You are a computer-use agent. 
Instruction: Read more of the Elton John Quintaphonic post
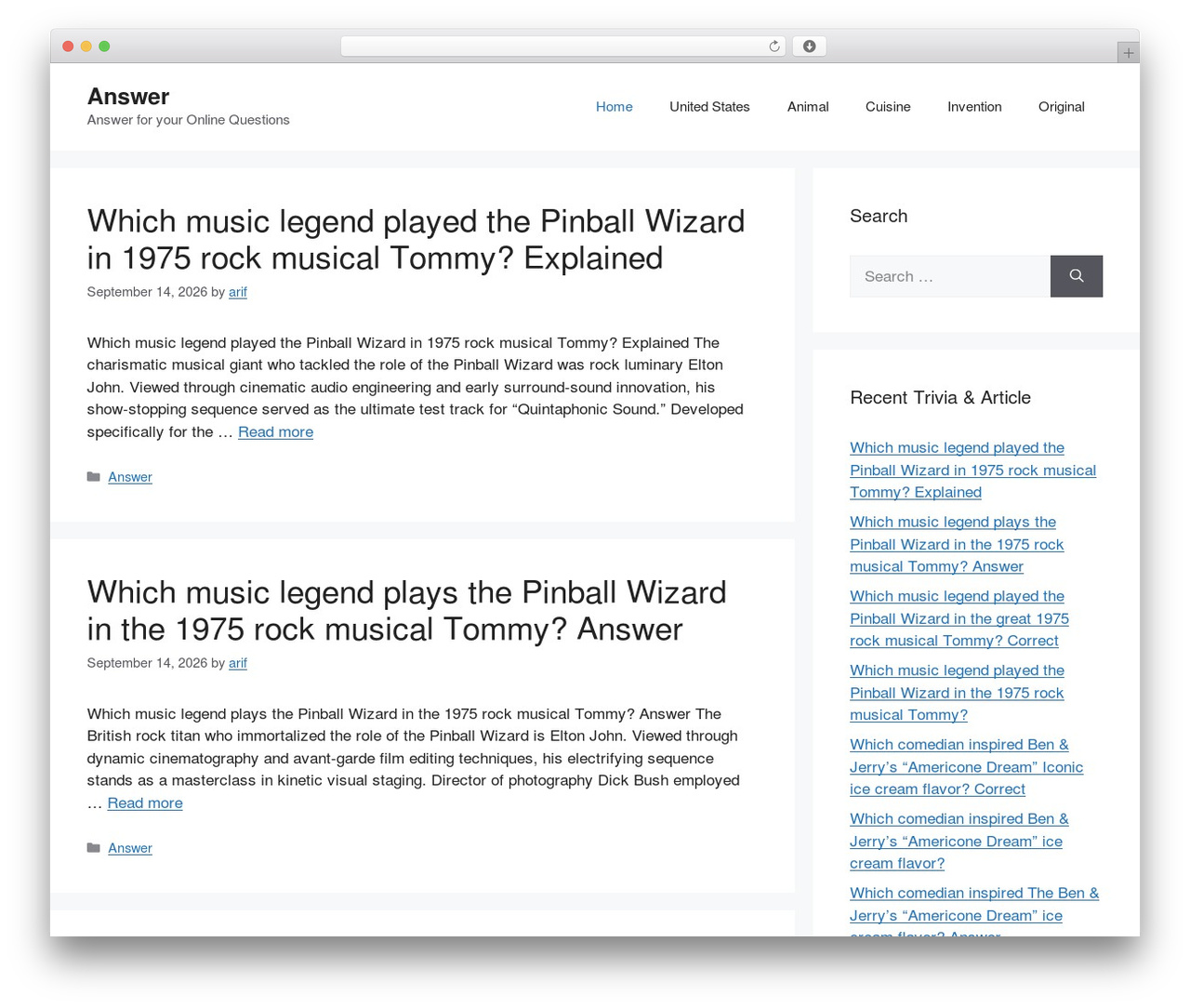point(275,431)
